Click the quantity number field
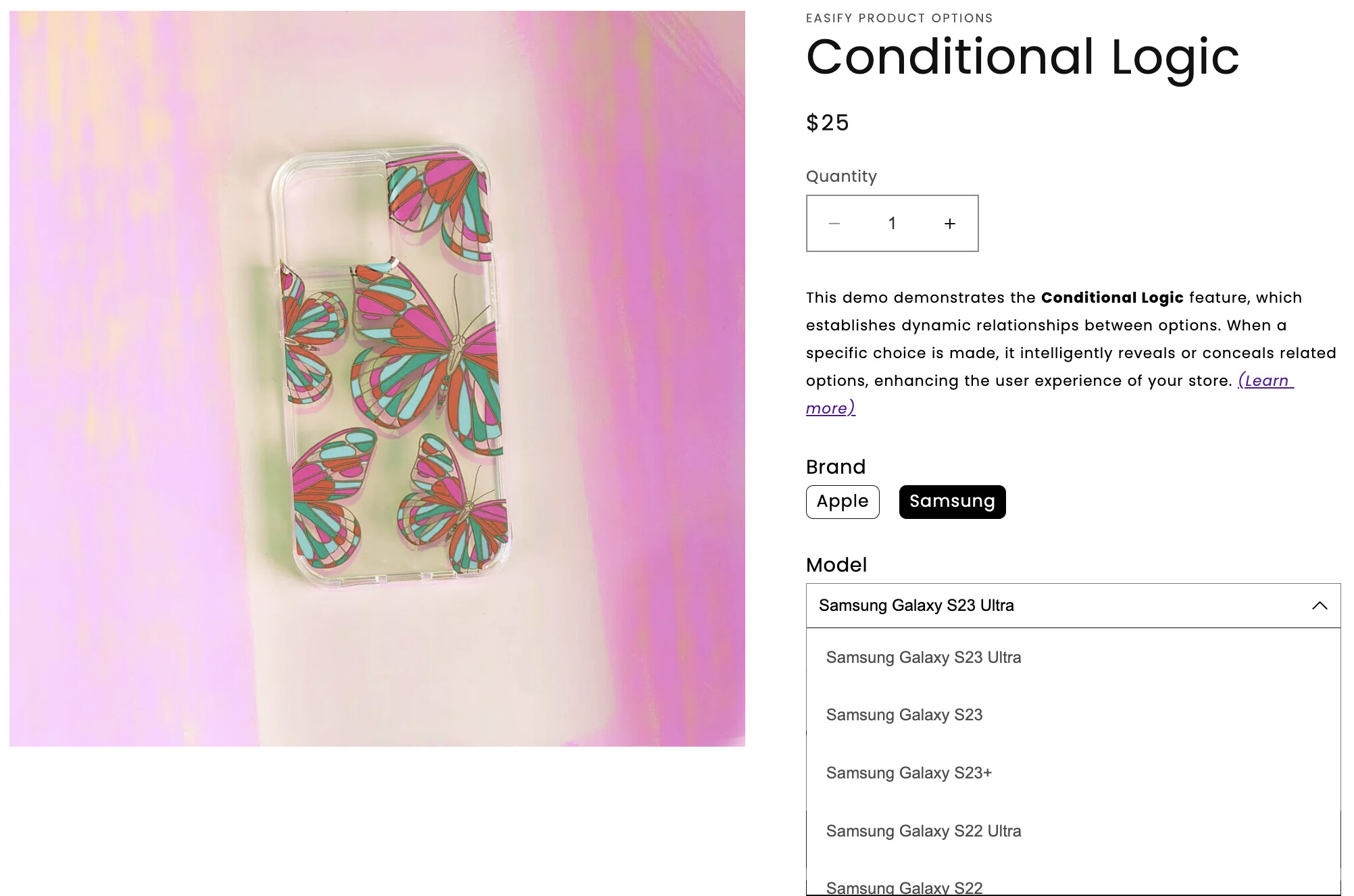The width and height of the screenshot is (1354, 896). (892, 224)
